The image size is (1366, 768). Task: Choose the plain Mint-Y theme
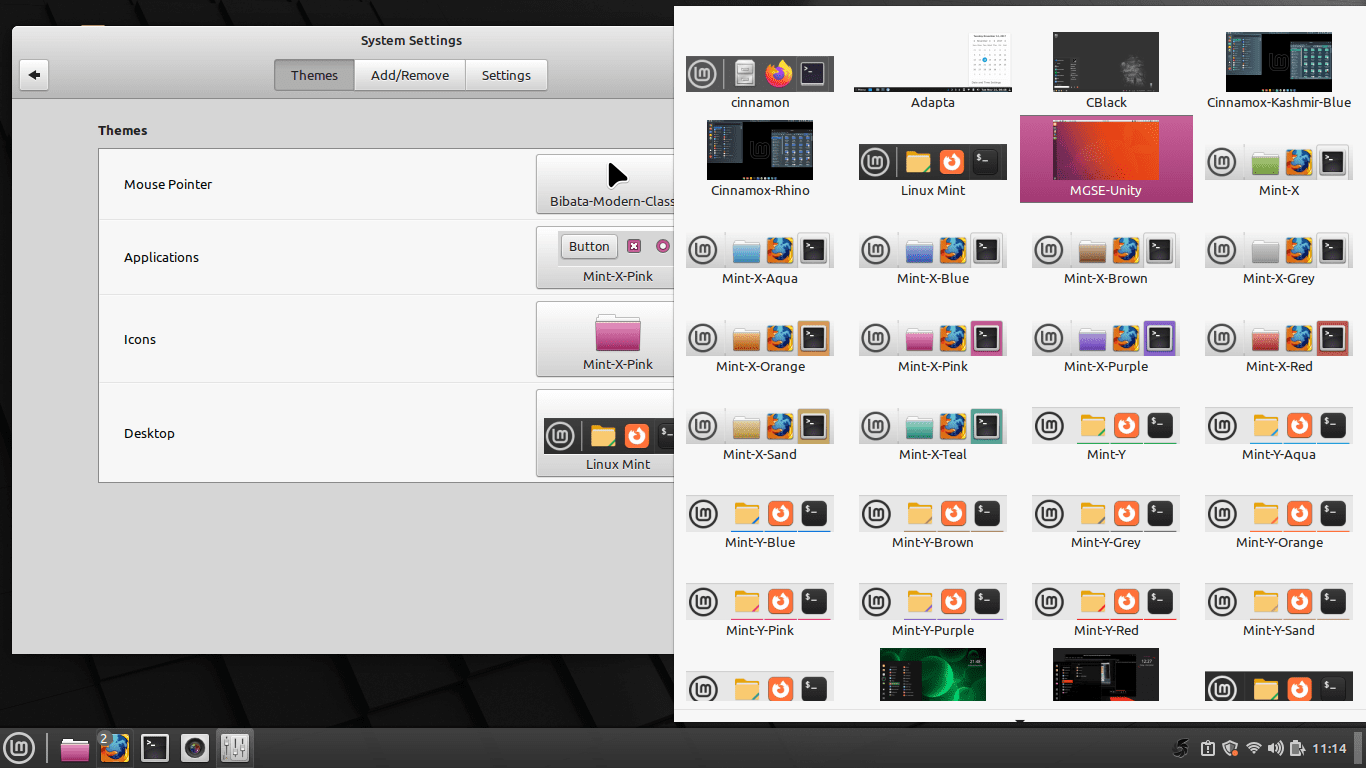click(1106, 434)
